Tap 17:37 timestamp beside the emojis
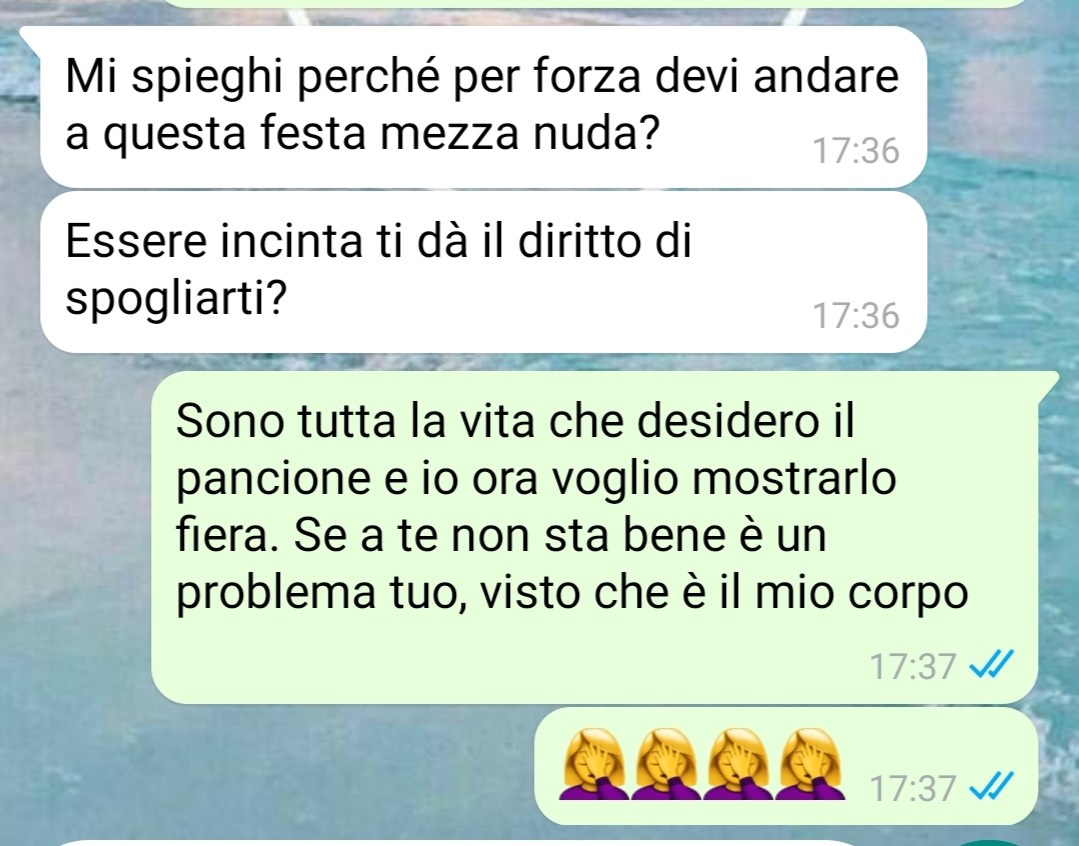 pos(913,788)
